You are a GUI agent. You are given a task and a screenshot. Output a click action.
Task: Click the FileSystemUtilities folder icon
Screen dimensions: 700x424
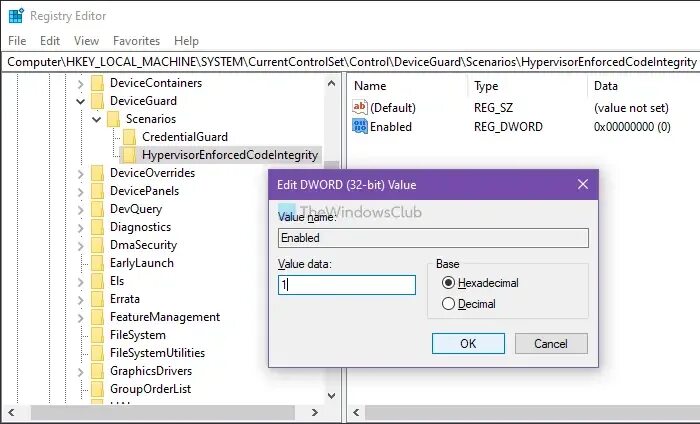coord(97,353)
